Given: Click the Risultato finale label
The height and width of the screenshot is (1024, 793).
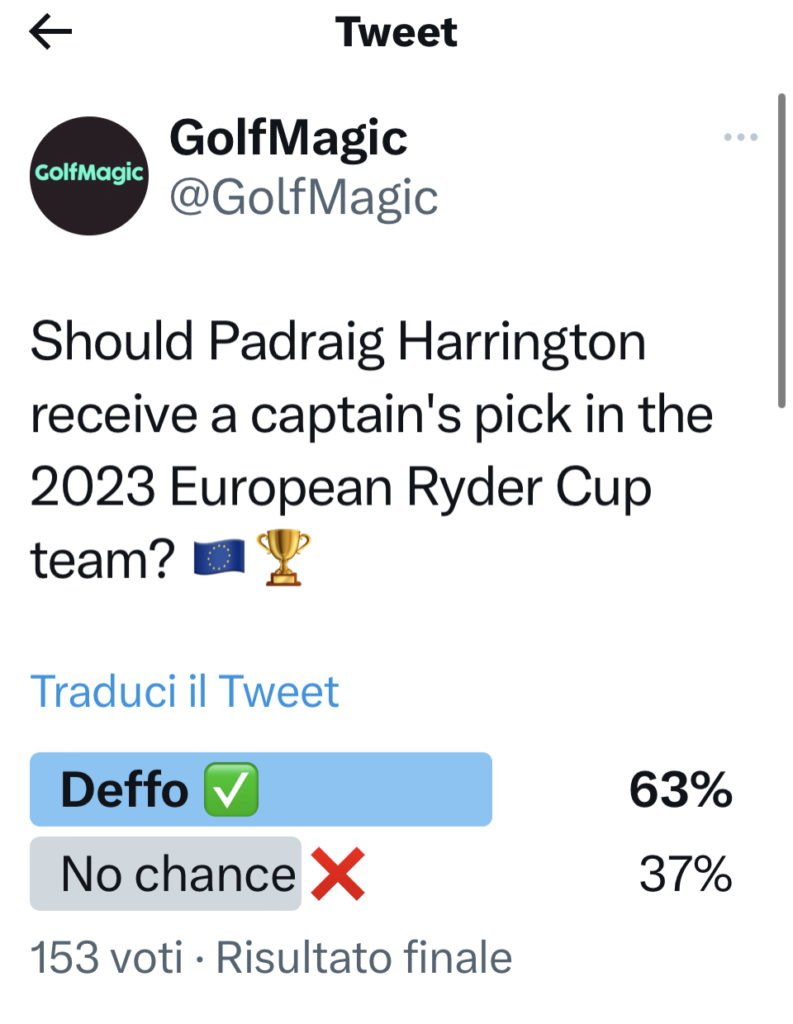Looking at the screenshot, I should (364, 957).
